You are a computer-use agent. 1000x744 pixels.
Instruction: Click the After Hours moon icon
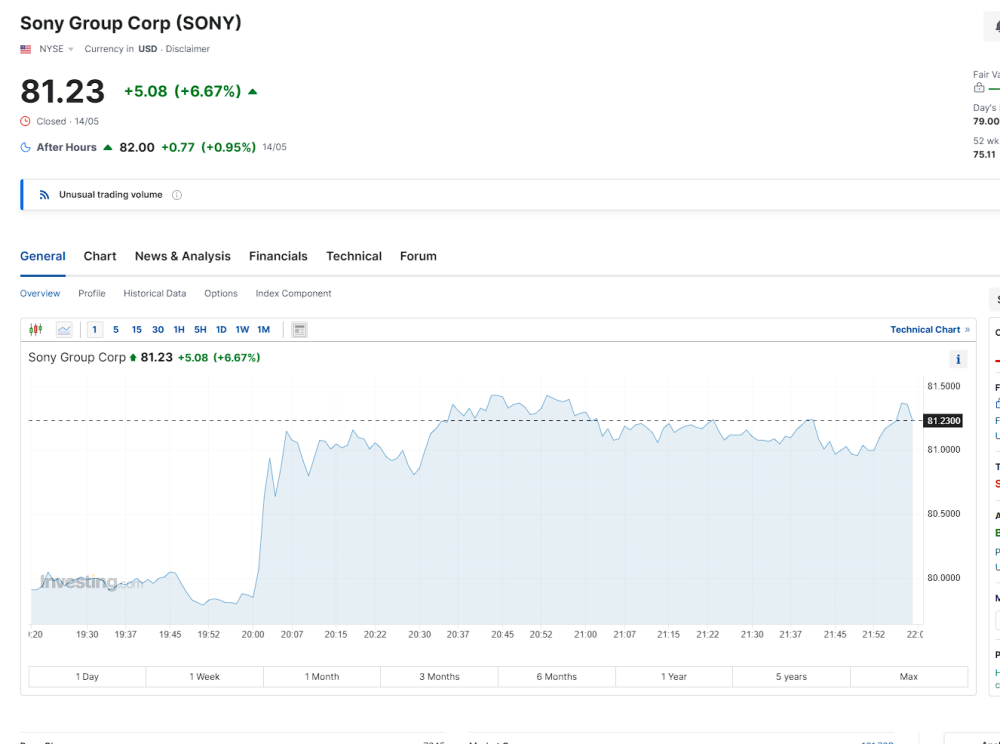[26, 147]
